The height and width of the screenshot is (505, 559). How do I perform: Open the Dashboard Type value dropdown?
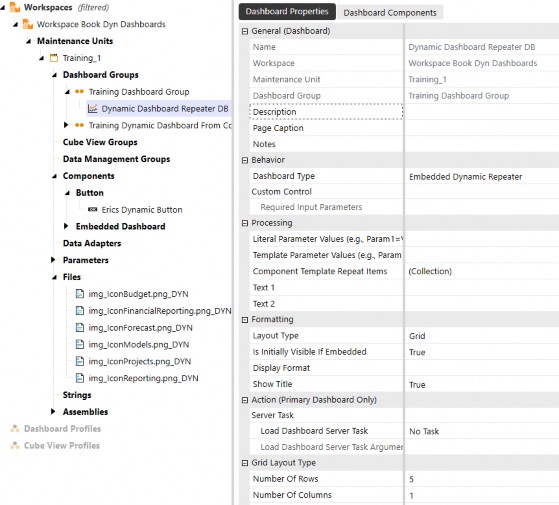pyautogui.click(x=482, y=176)
